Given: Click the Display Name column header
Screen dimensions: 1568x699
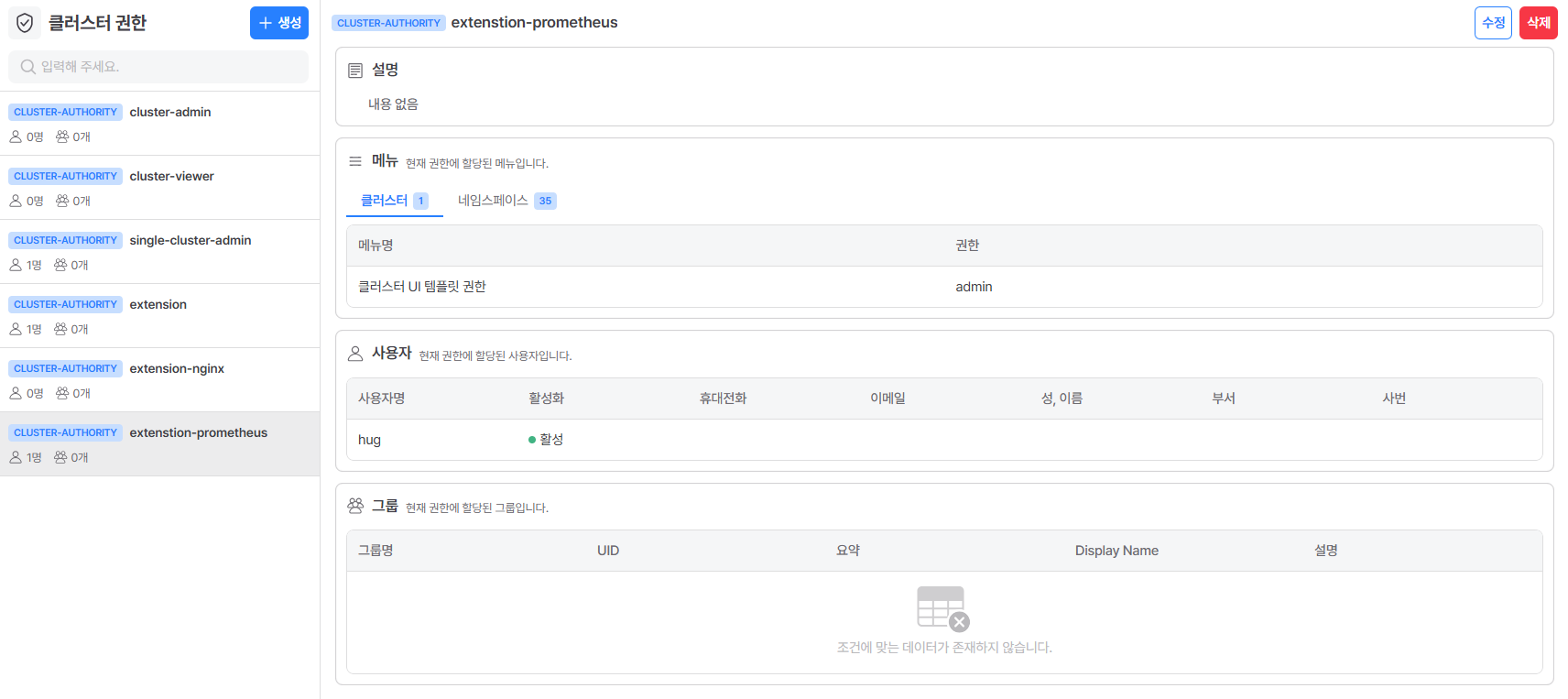Looking at the screenshot, I should coord(1116,551).
